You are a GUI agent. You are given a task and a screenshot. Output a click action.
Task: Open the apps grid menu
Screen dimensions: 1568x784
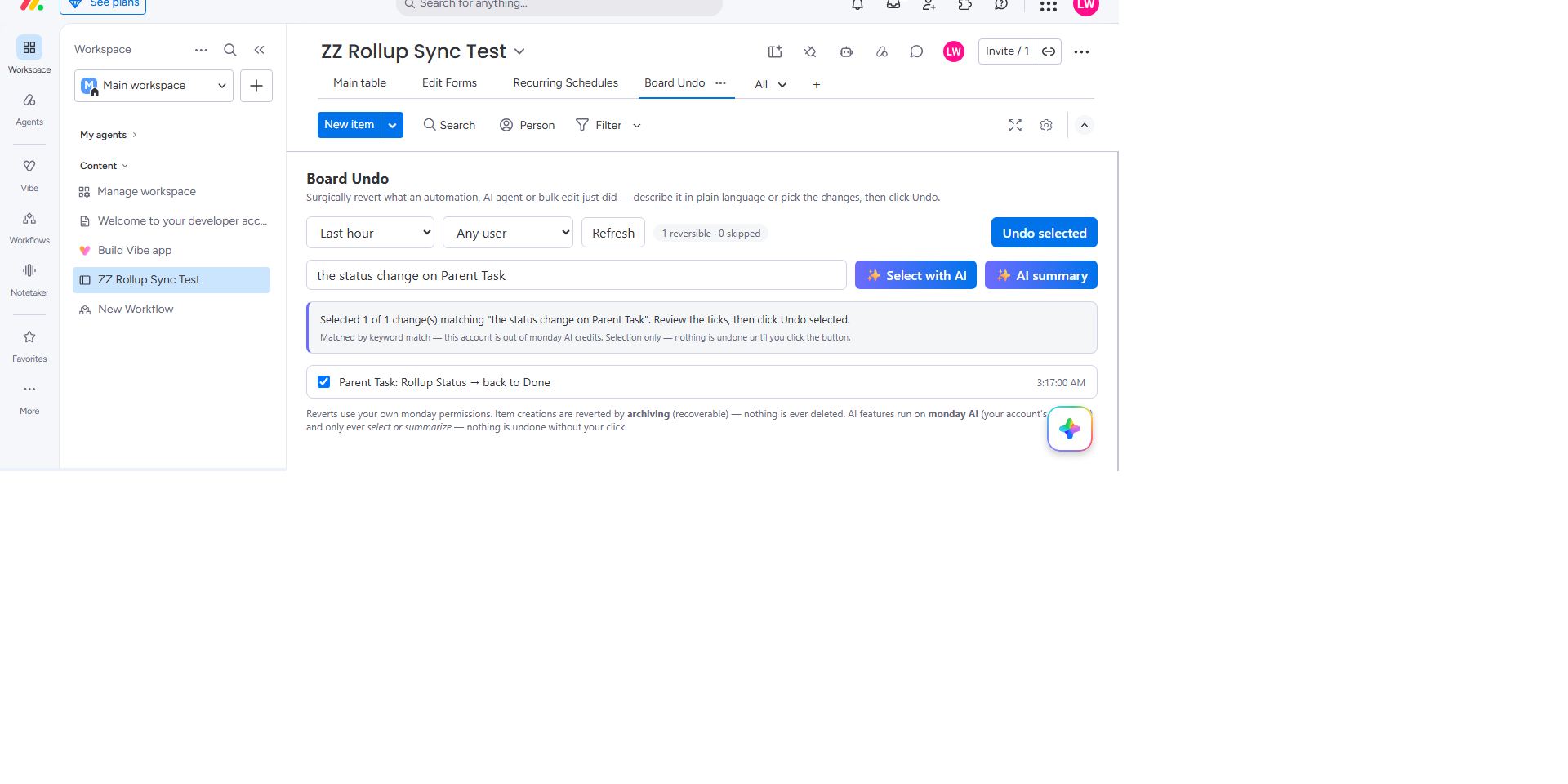point(1049,6)
